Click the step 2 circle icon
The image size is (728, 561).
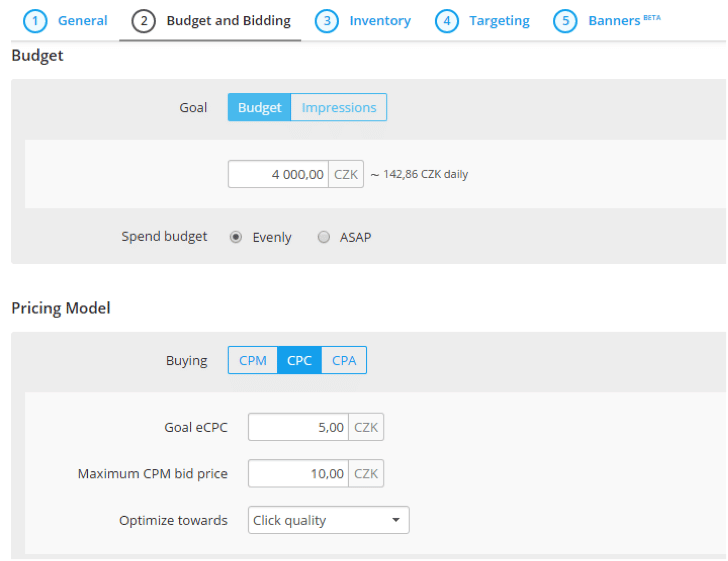point(144,21)
